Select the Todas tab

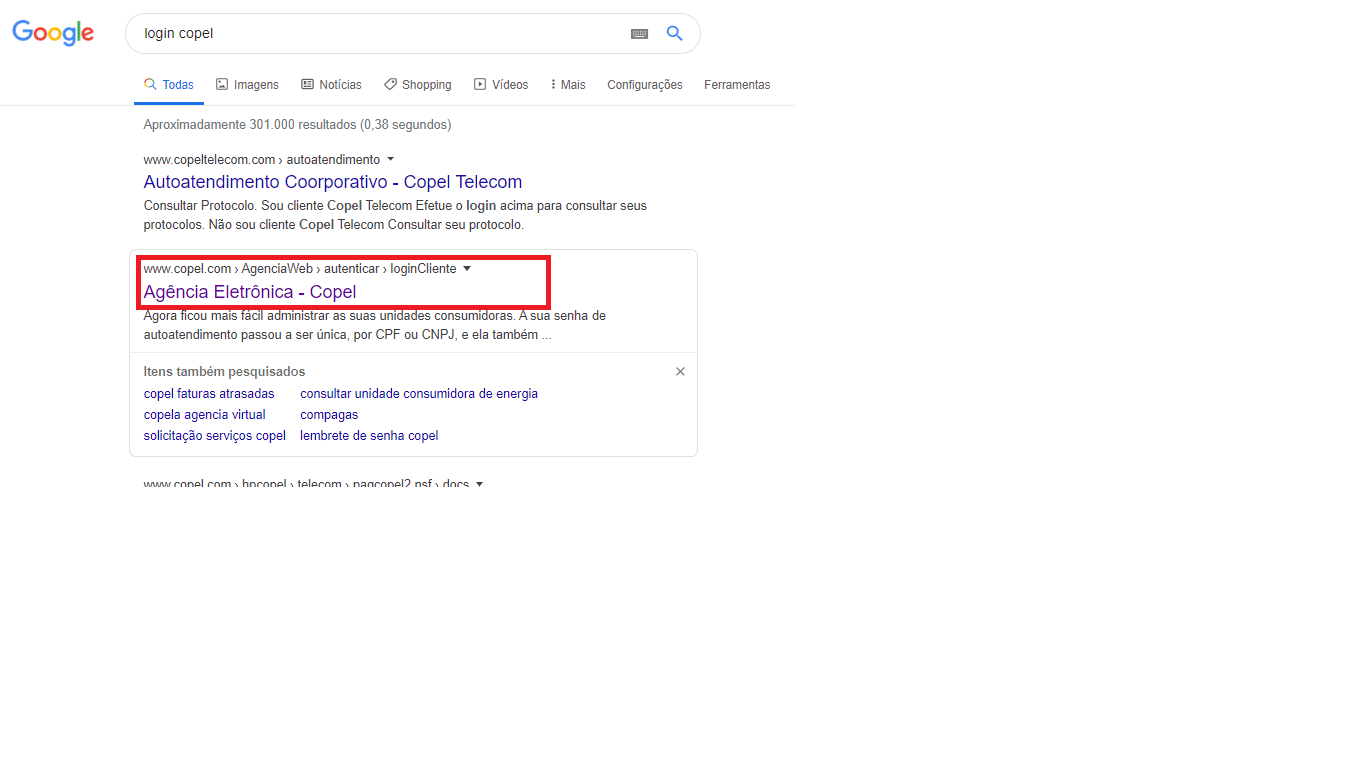pos(169,85)
